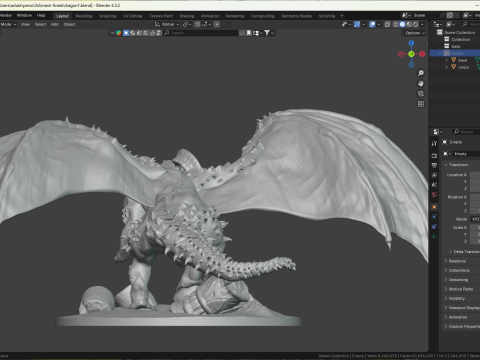This screenshot has height=360, width=480.
Task: Switch to the Sculpting workspace tab
Action: tap(108, 16)
